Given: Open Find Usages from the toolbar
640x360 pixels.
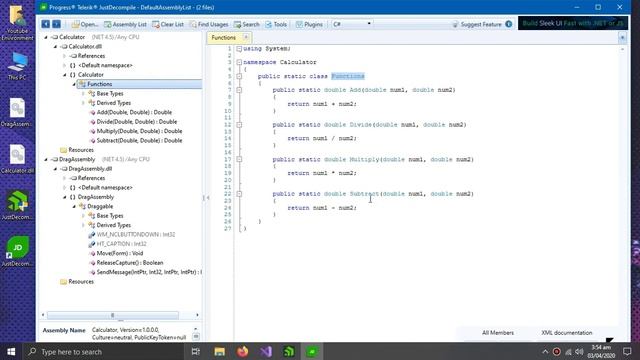Looking at the screenshot, I should click(209, 24).
